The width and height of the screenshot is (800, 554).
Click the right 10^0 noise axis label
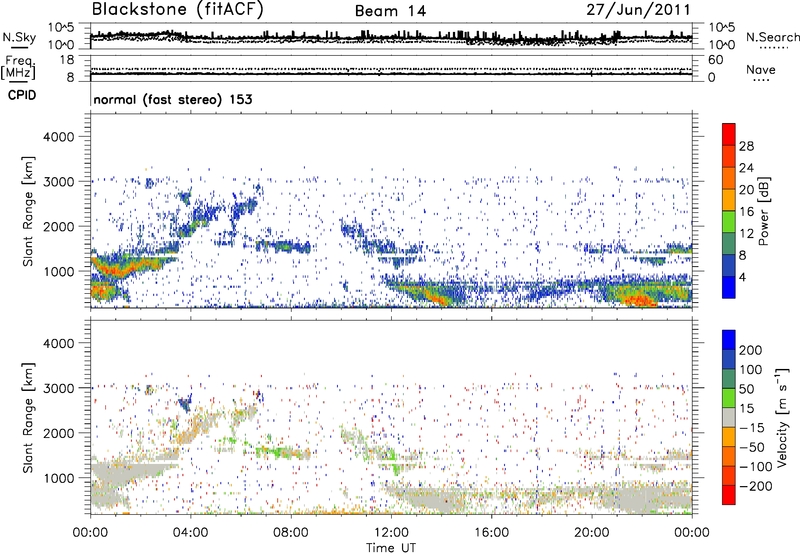pos(721,45)
